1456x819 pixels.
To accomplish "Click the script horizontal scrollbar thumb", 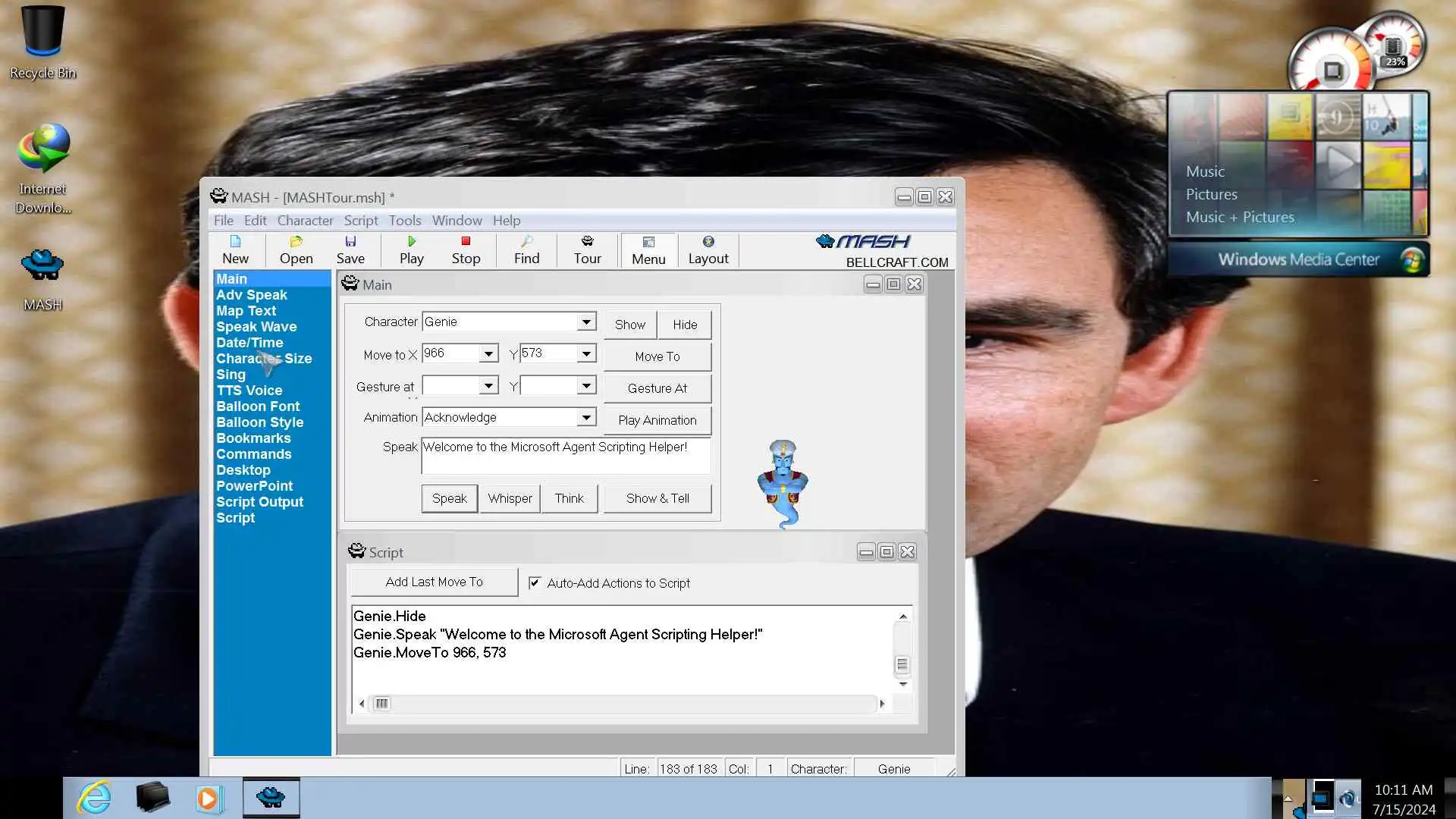I will click(381, 704).
